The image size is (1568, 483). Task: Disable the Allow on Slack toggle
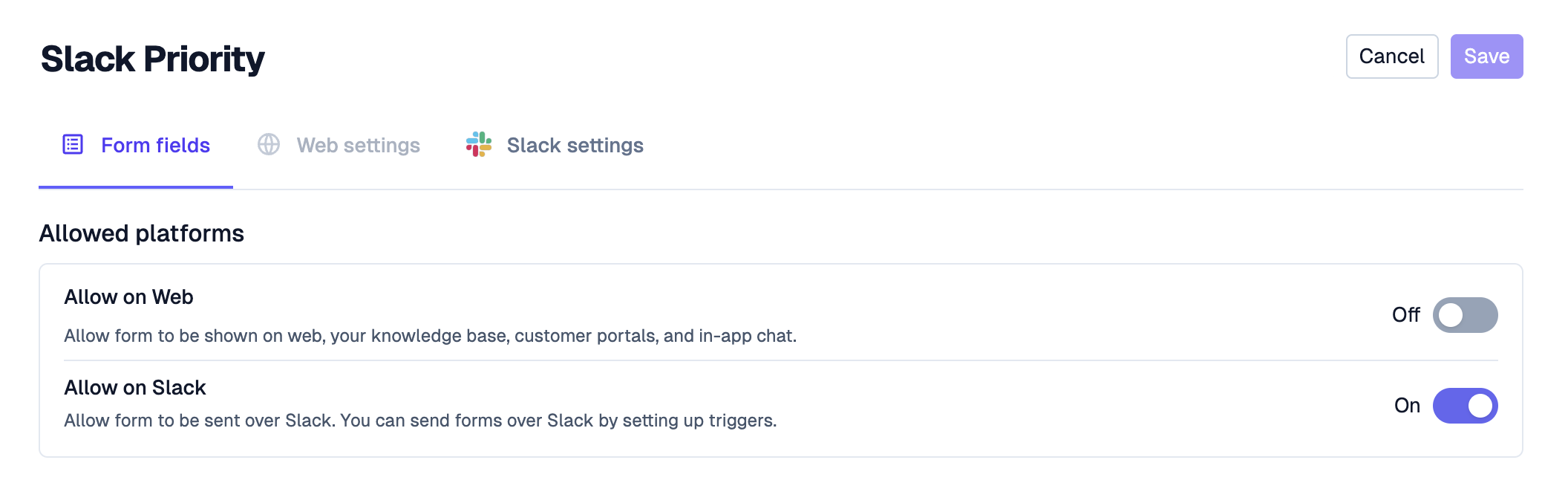(x=1465, y=406)
